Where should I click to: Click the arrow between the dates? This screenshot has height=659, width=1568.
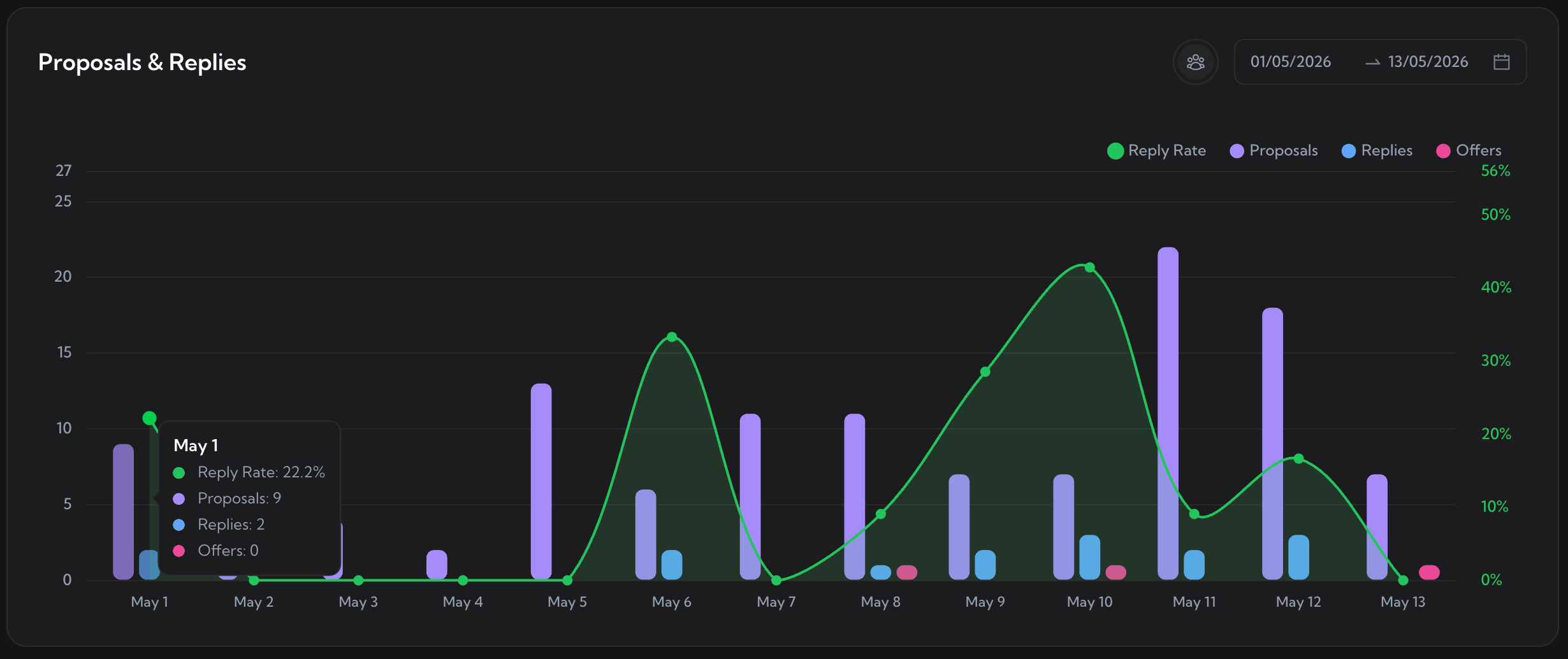point(1372,62)
